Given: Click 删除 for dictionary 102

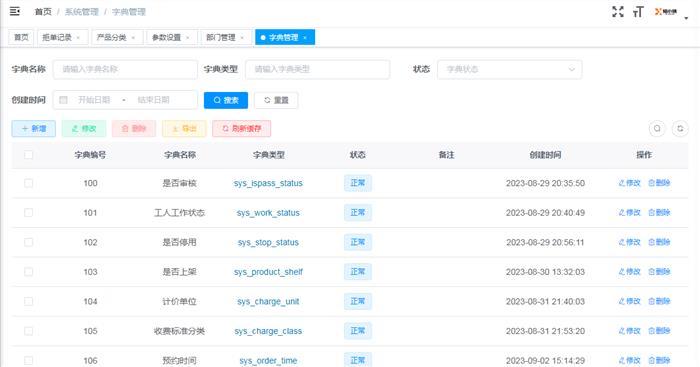Looking at the screenshot, I should pos(659,242).
